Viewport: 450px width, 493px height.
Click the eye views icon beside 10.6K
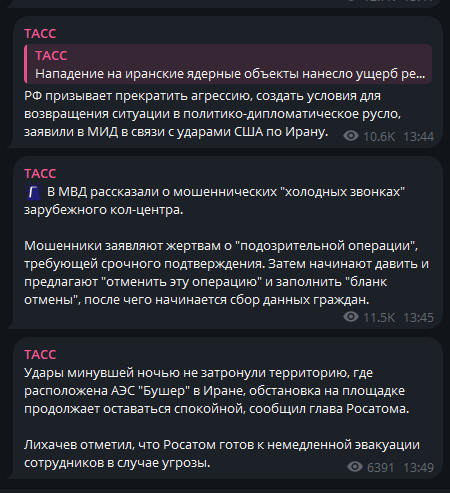point(351,136)
